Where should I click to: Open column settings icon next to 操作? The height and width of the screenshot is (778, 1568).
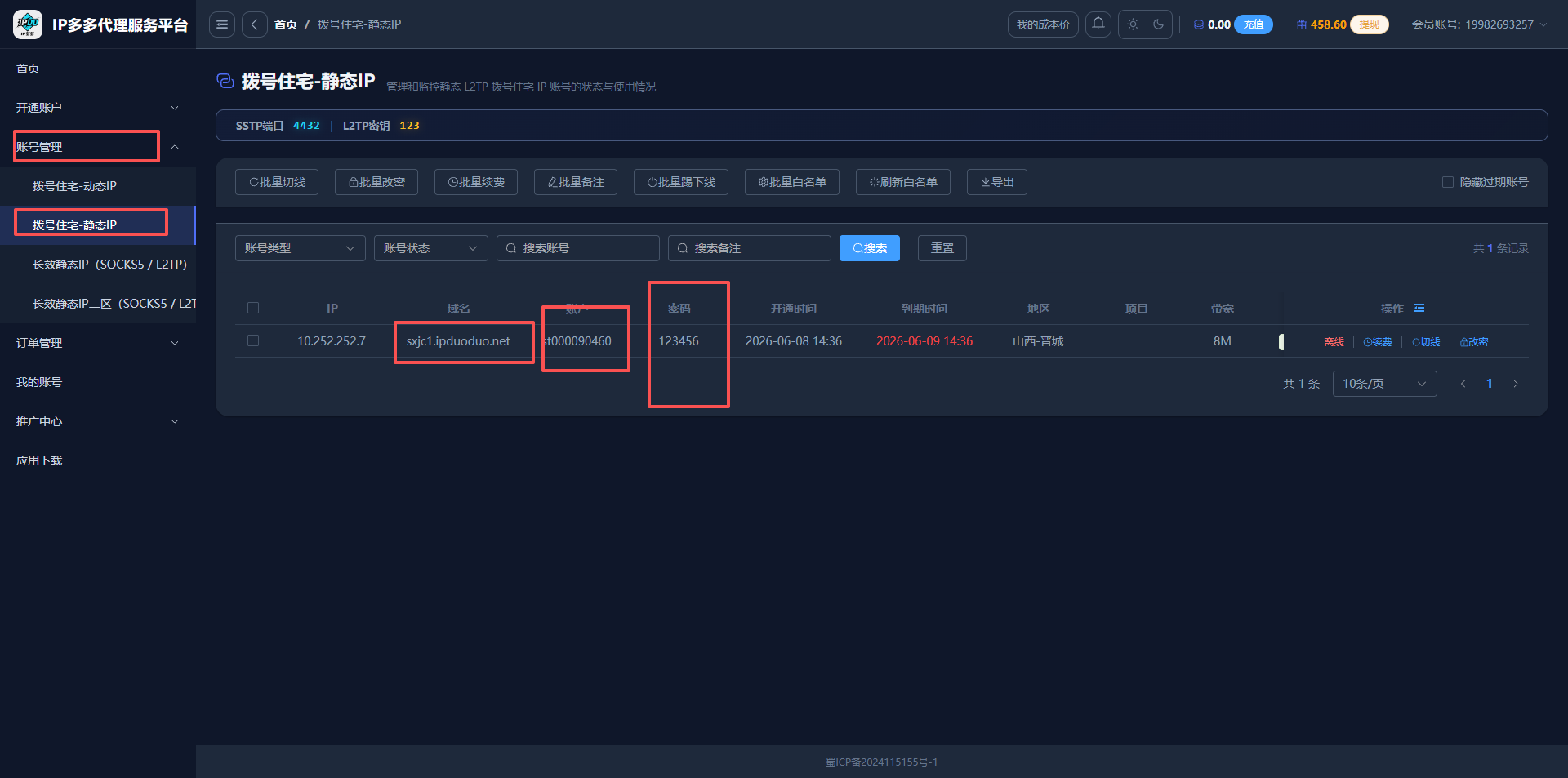(x=1419, y=308)
